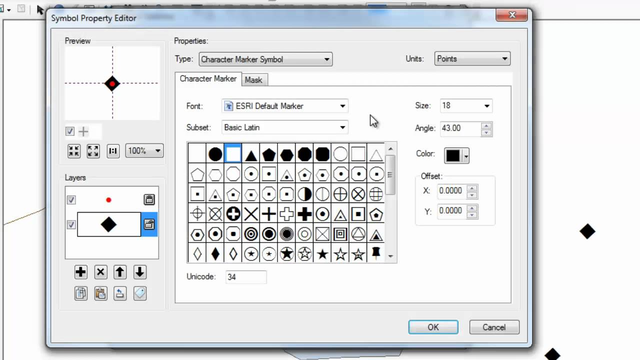Select the Character Marker tab

coord(208,79)
